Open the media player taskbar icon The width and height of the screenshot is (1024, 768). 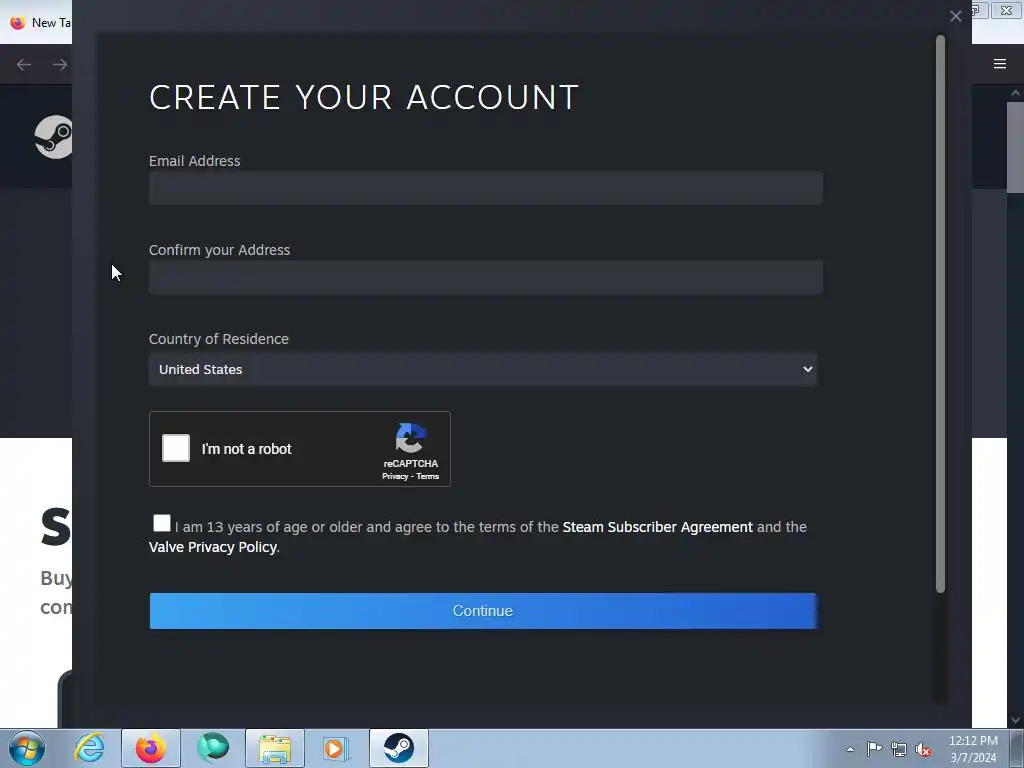tap(336, 748)
